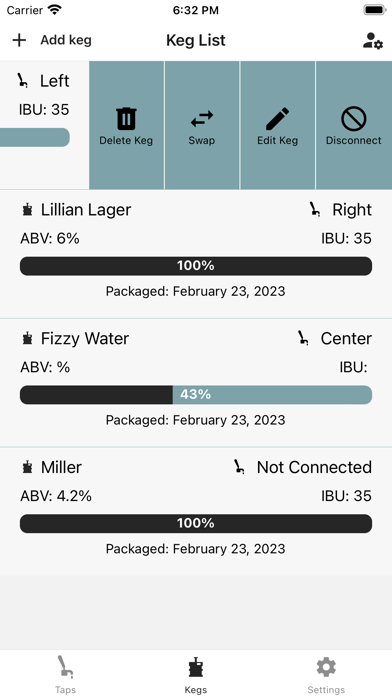Click tap handle icon next to Right
The image size is (392, 696).
coord(315,210)
